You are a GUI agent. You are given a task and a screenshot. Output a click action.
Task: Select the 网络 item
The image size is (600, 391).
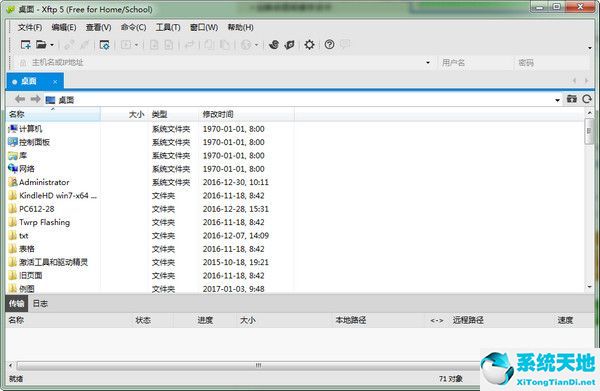point(21,169)
